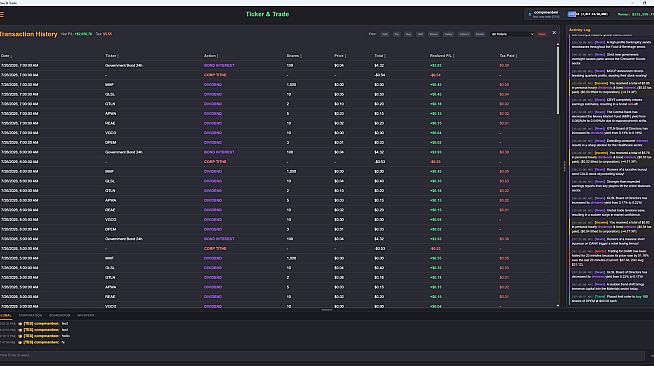654x366 pixels.
Task: Open the All Tickers filter dropdown
Action: click(x=512, y=34)
